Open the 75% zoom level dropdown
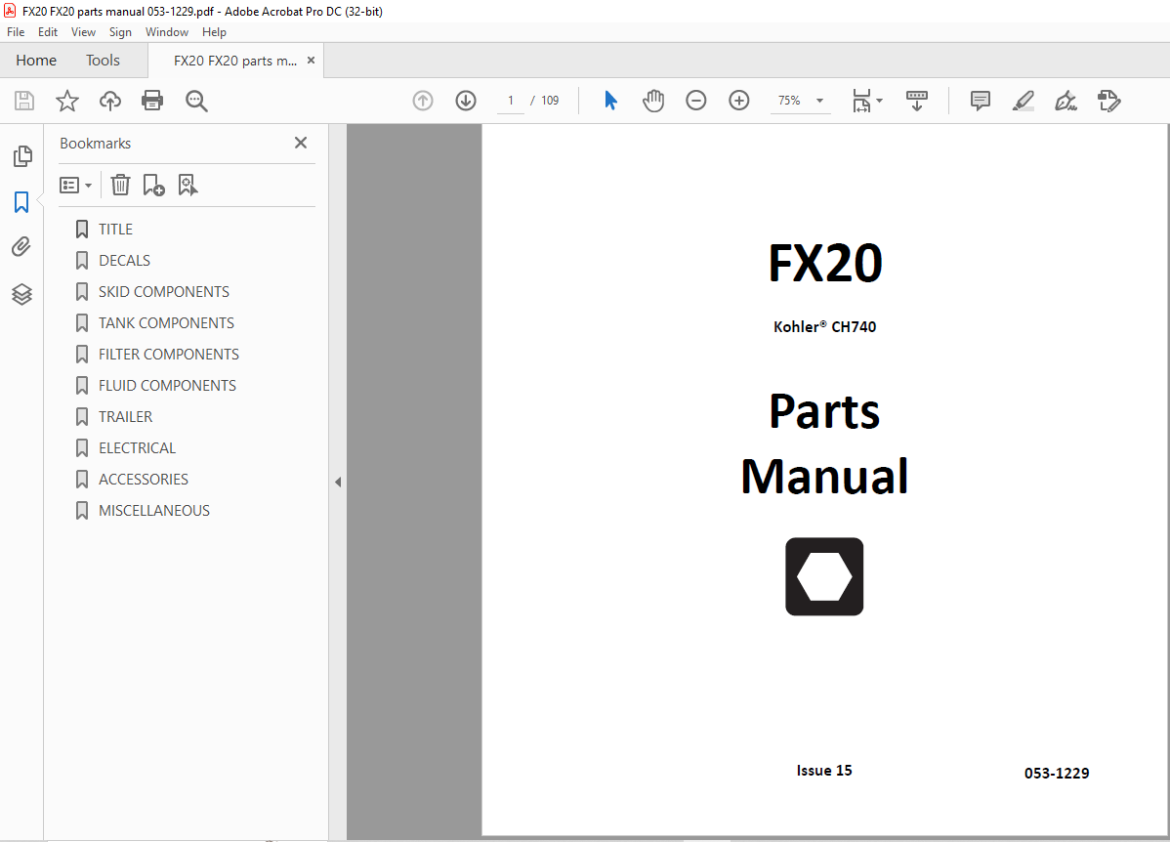 click(819, 101)
